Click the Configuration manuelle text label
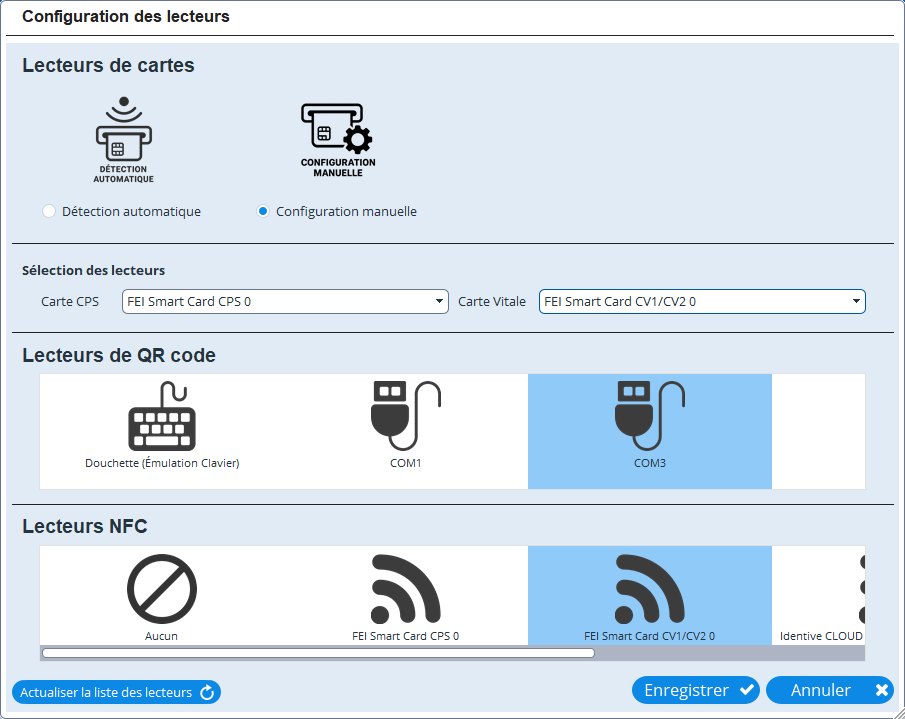The height and width of the screenshot is (719, 905). [346, 211]
